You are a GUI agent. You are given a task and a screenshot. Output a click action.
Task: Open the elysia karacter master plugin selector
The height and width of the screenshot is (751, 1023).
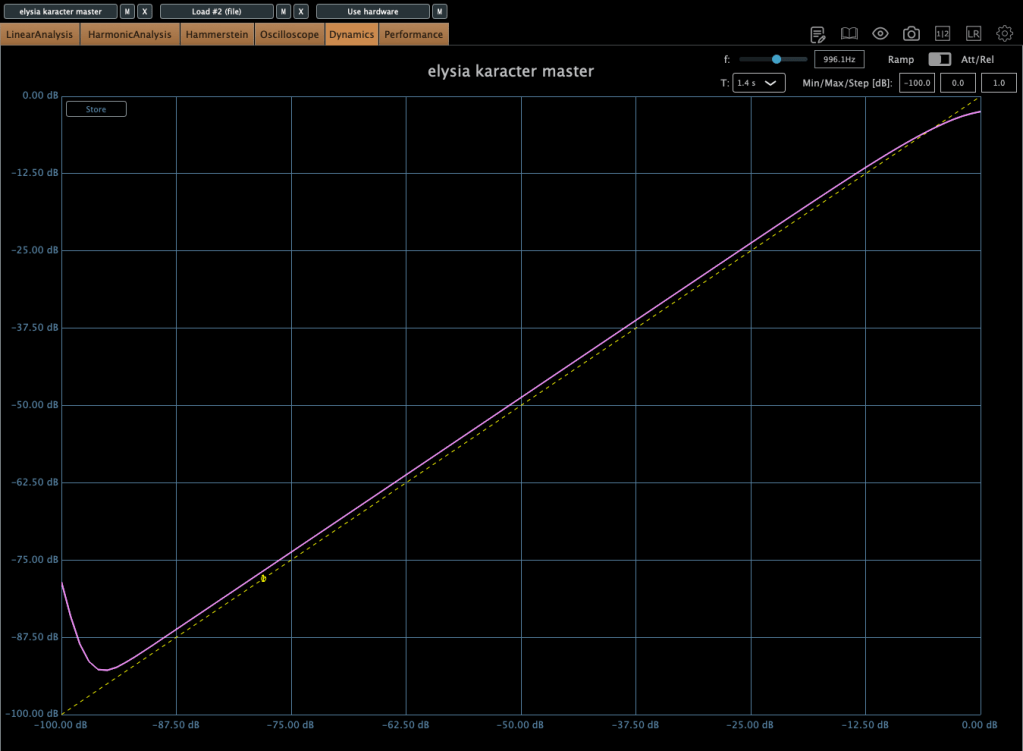pyautogui.click(x=61, y=12)
